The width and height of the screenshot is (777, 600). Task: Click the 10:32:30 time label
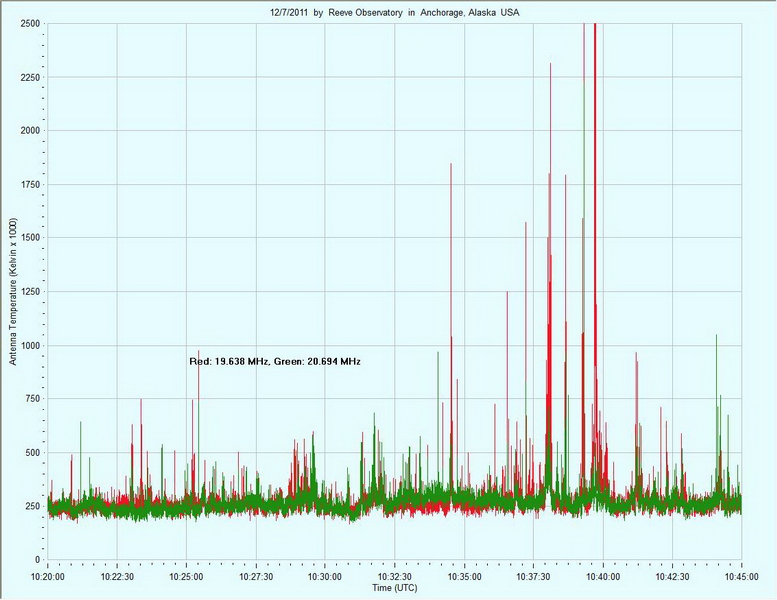click(x=395, y=577)
